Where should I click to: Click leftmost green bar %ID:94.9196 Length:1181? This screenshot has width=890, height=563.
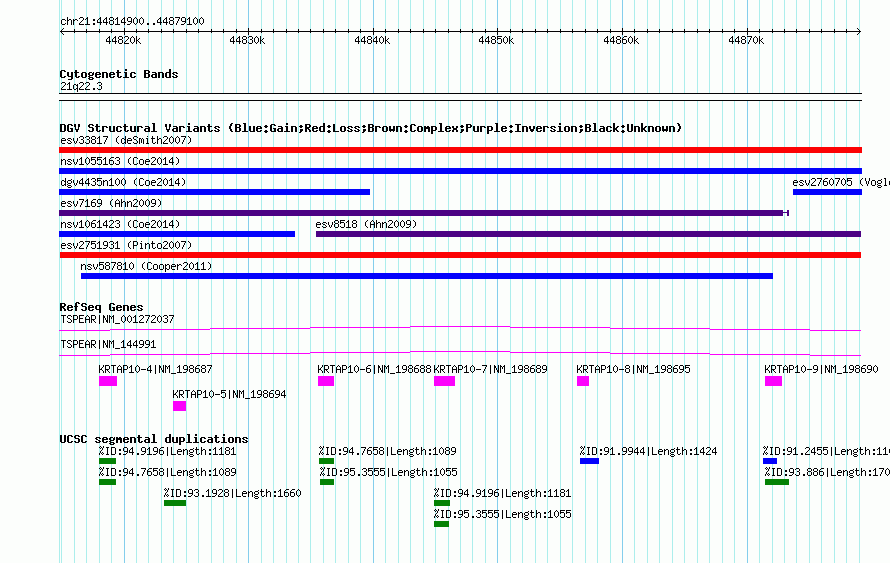(x=107, y=461)
